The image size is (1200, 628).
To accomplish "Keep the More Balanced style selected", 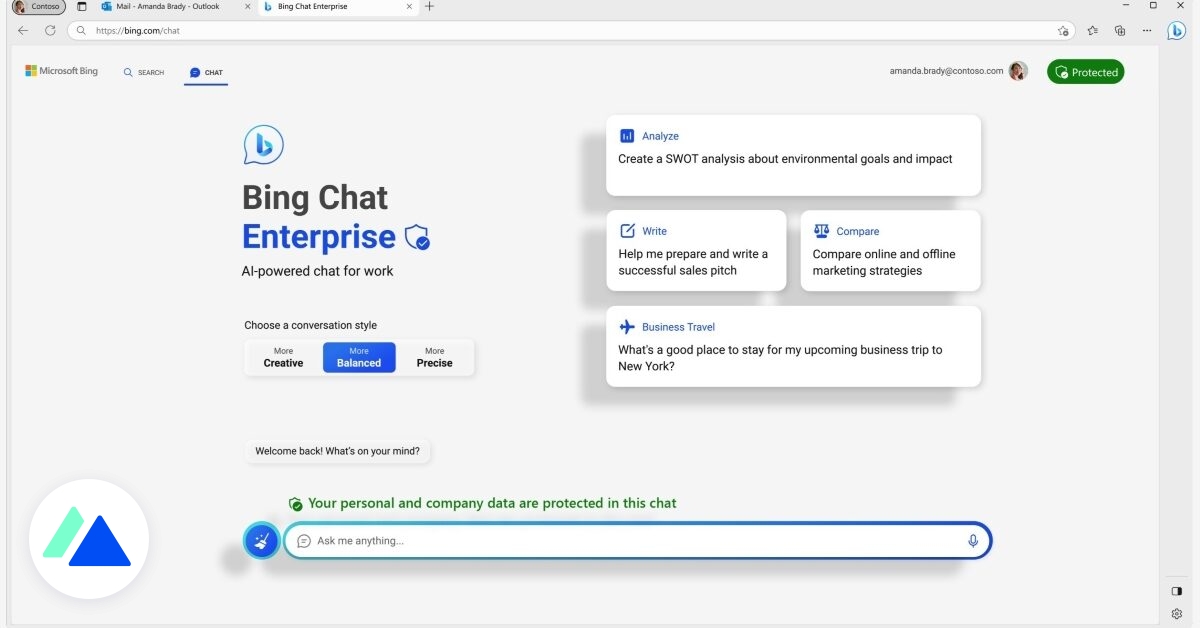I will (x=359, y=357).
